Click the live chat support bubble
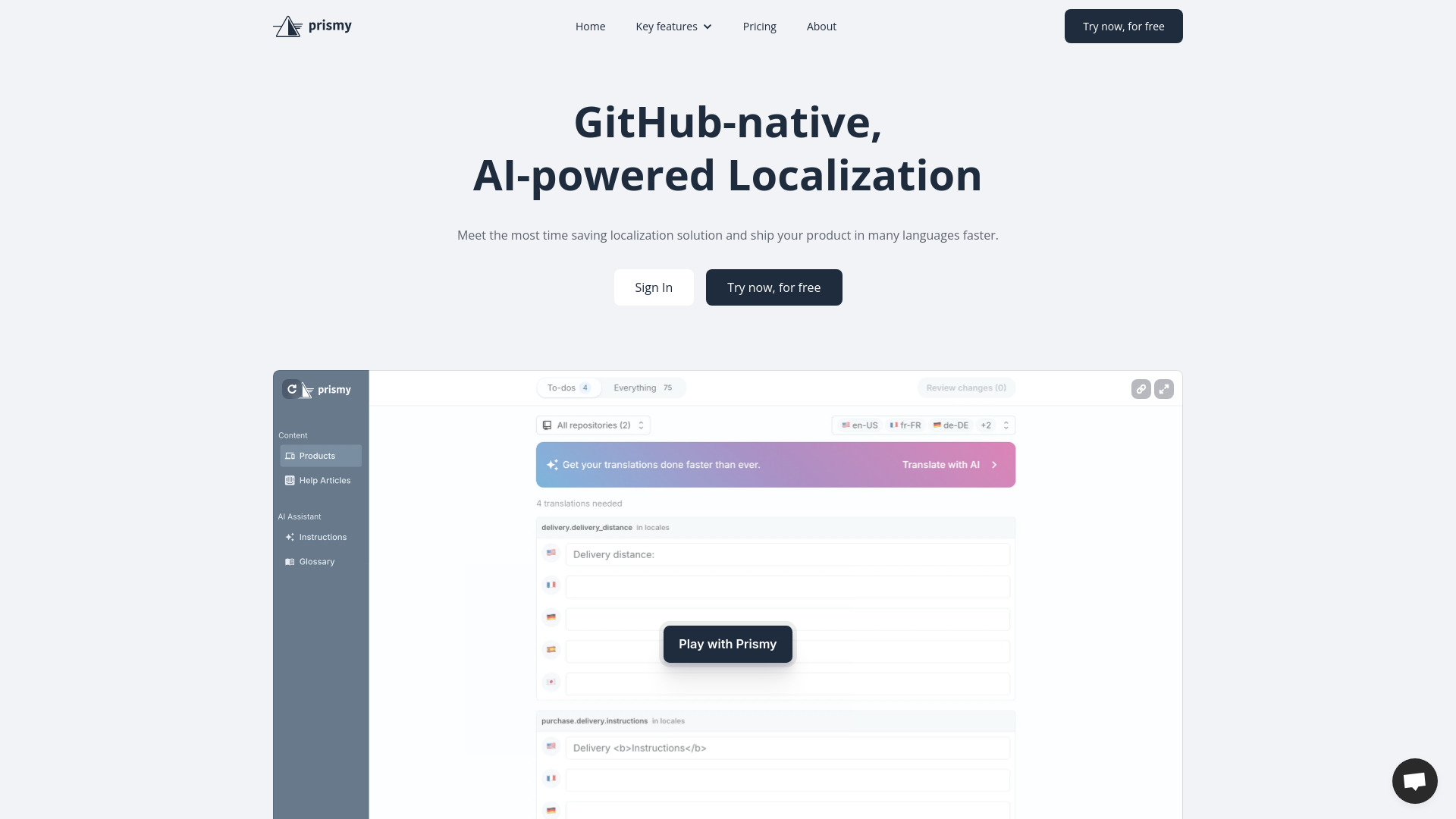This screenshot has width=1456, height=819. 1414,780
